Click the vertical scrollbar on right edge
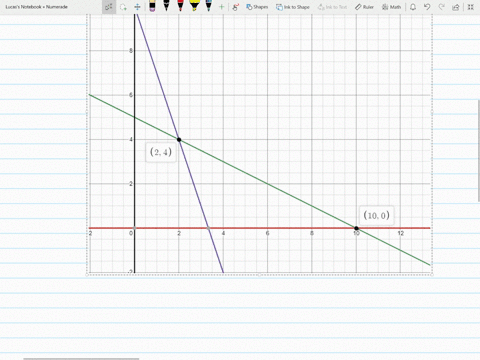The image size is (480, 360). (x=479, y=151)
